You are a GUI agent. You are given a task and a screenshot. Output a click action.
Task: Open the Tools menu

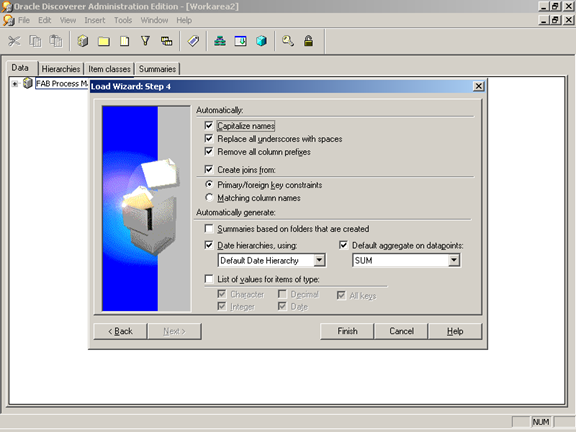123,20
